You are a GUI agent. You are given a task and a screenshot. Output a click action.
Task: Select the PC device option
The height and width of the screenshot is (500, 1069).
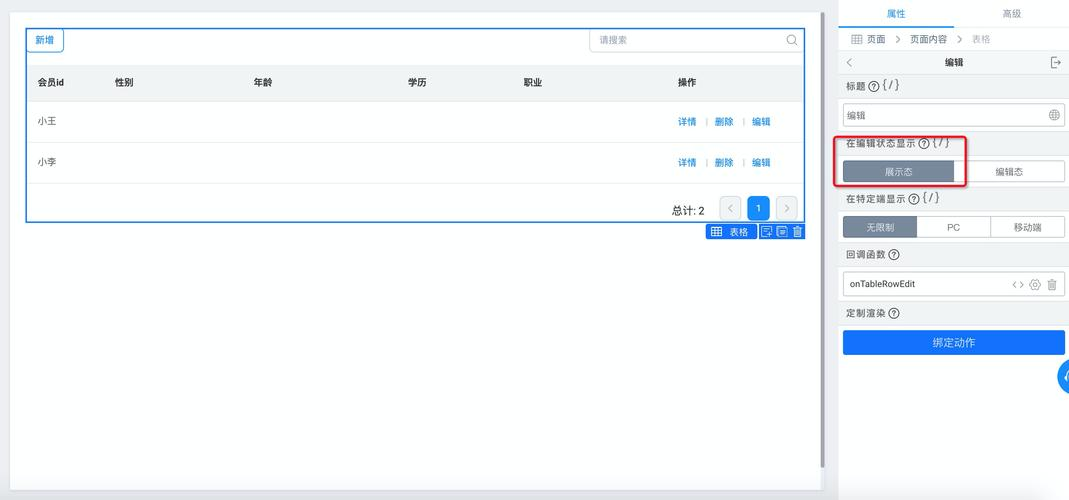pos(953,227)
